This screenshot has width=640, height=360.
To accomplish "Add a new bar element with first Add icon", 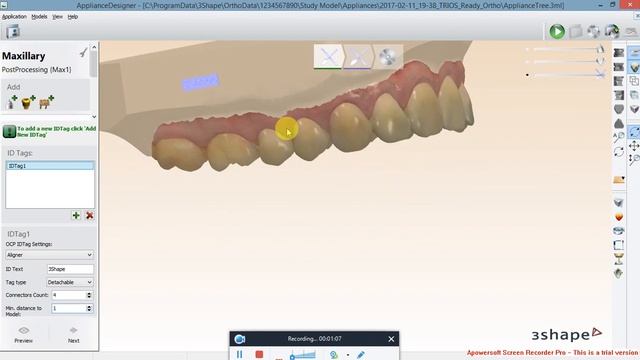I will tap(12, 102).
